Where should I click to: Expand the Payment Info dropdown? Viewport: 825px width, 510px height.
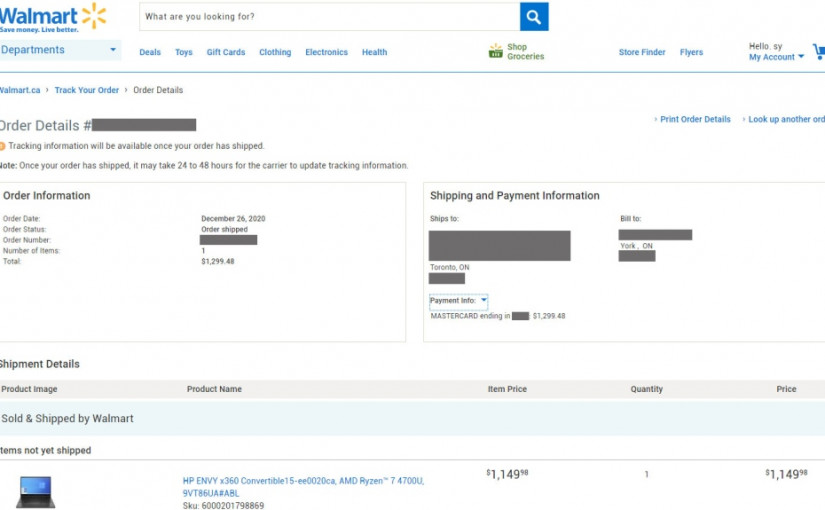click(x=459, y=301)
